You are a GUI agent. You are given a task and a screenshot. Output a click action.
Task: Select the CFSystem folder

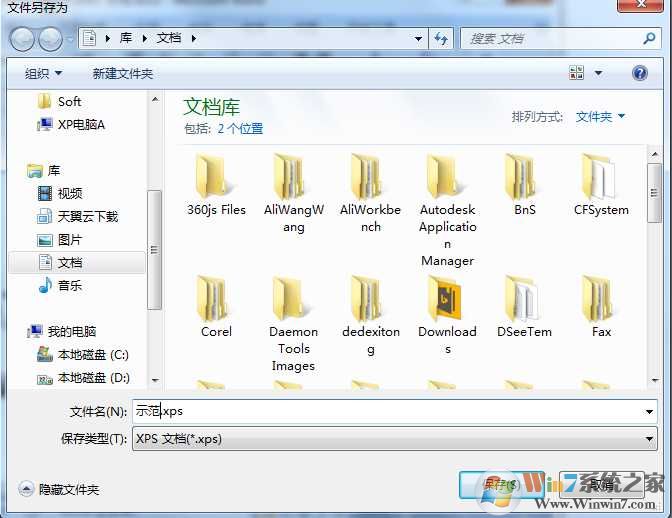[x=601, y=186]
